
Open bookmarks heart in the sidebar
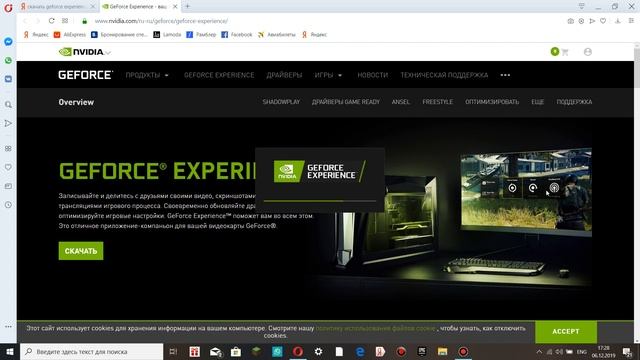click(8, 167)
